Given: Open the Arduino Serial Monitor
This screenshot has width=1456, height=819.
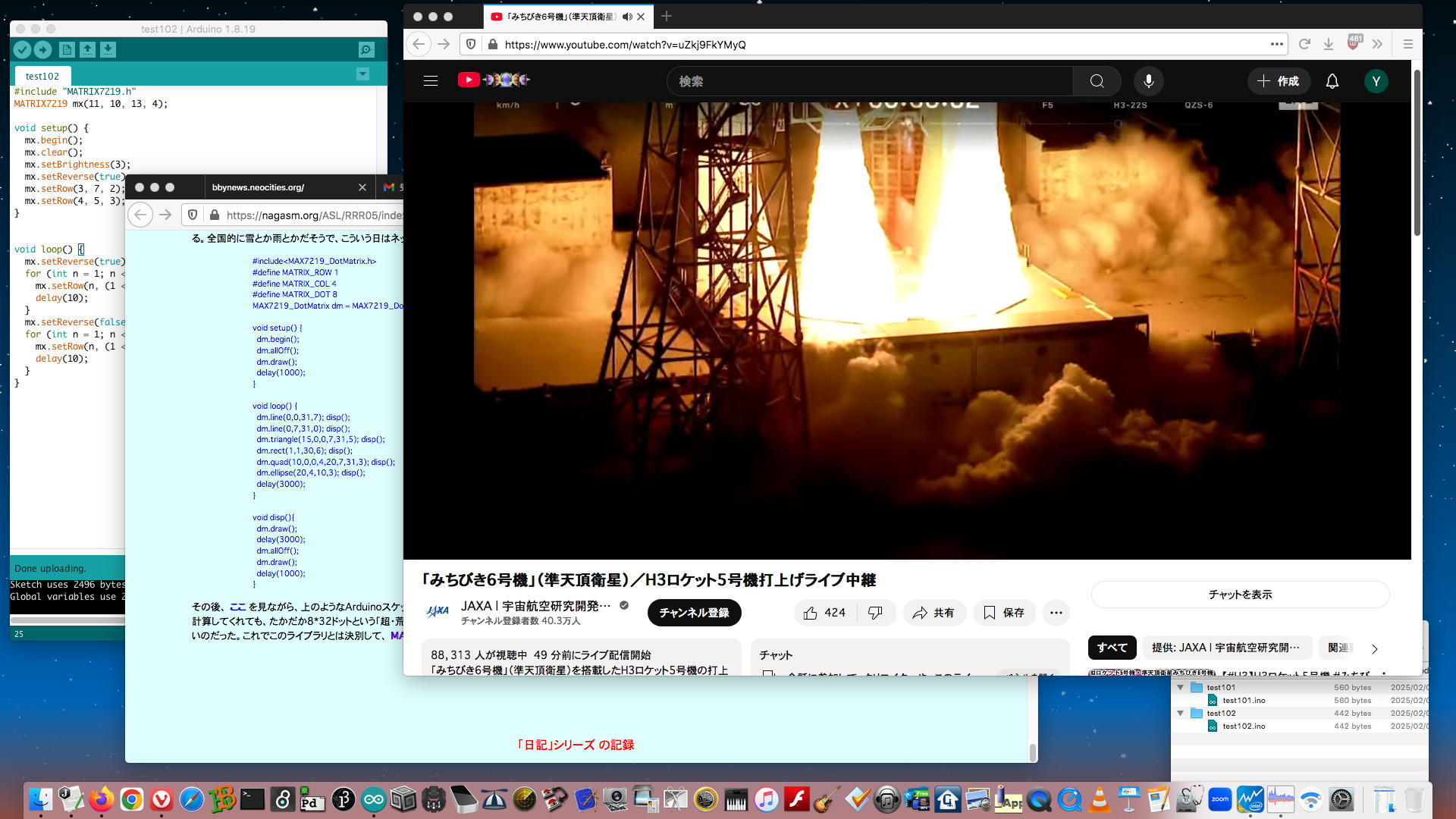Looking at the screenshot, I should point(366,50).
